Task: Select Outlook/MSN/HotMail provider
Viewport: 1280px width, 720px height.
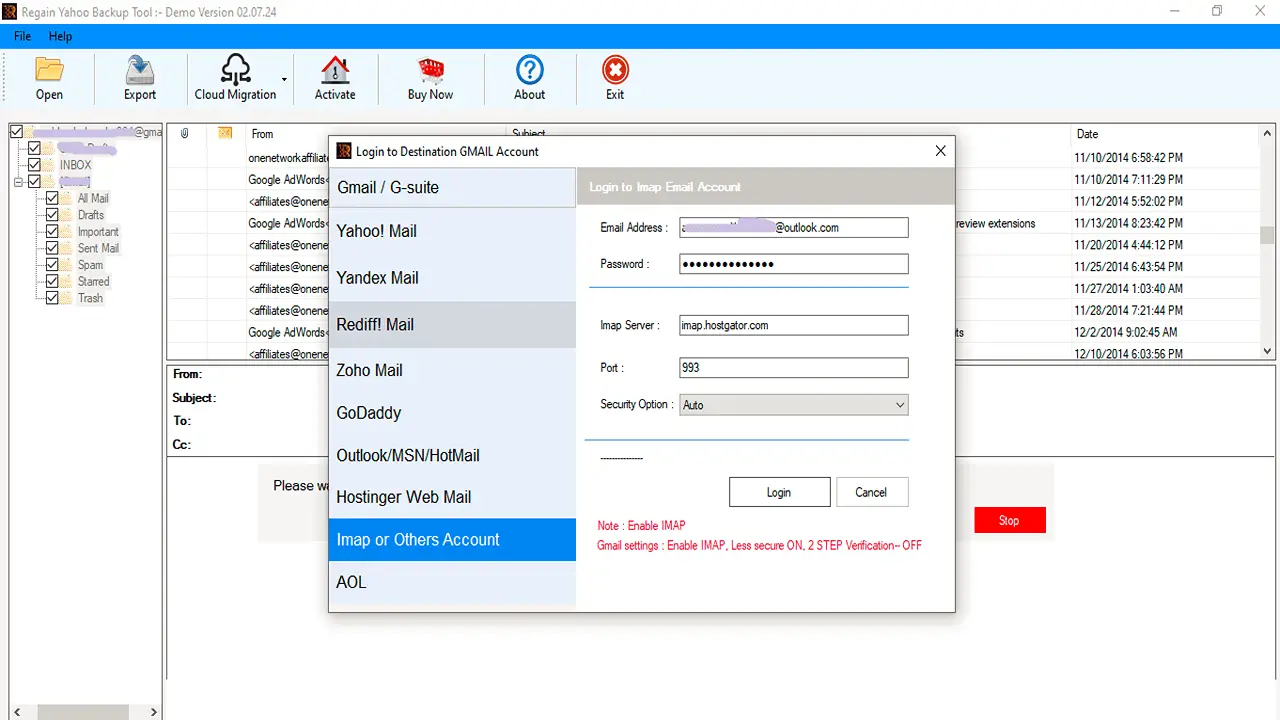Action: [452, 455]
